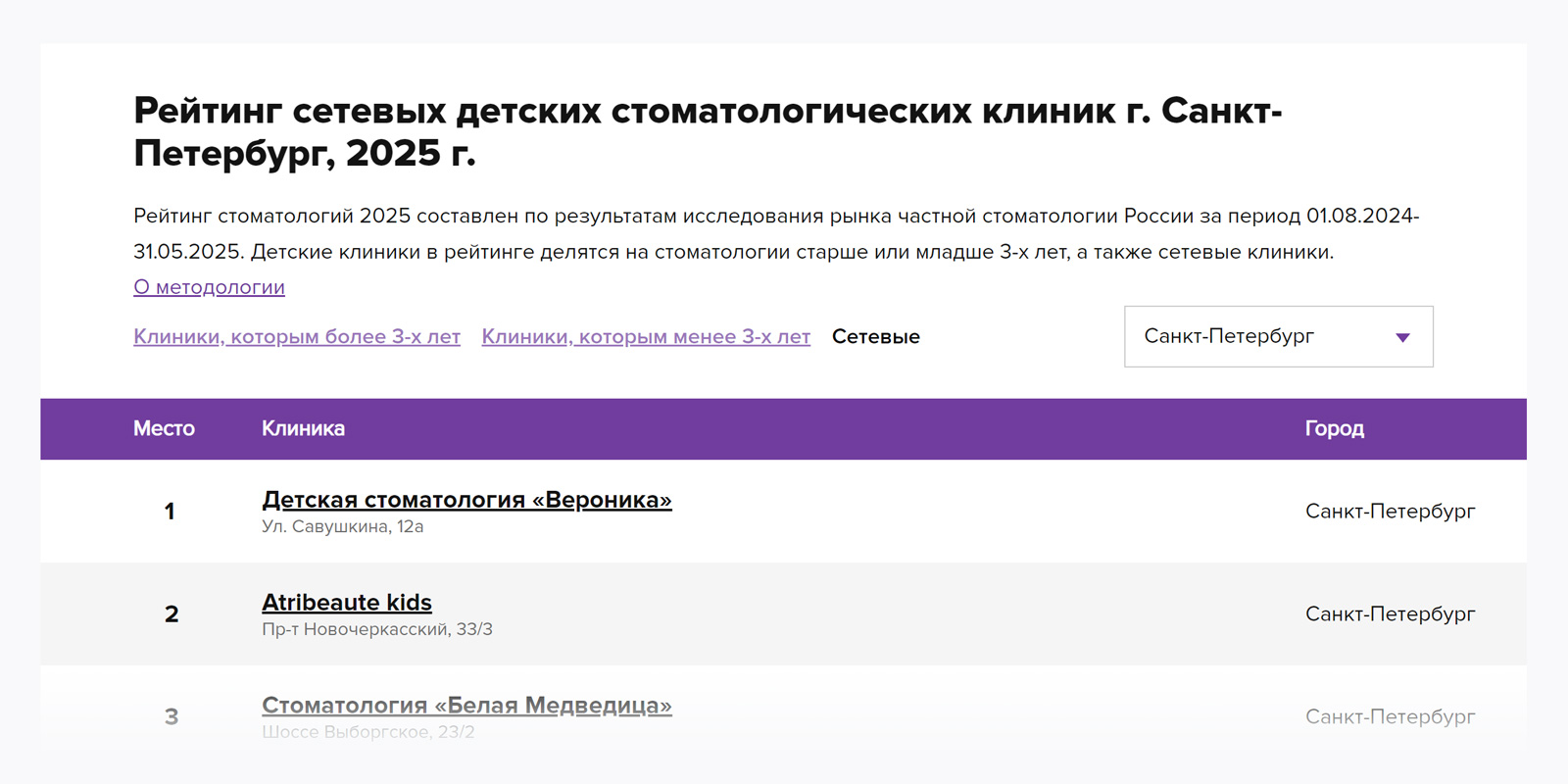Click rank number 3 in the table
The height and width of the screenshot is (784, 1568).
pos(171,717)
